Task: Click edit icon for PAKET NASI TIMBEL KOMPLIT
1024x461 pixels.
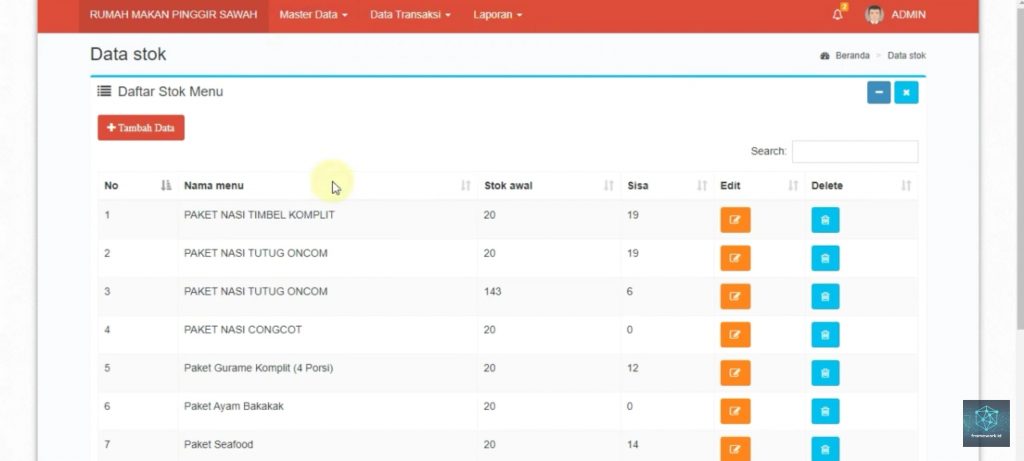Action: click(x=735, y=220)
